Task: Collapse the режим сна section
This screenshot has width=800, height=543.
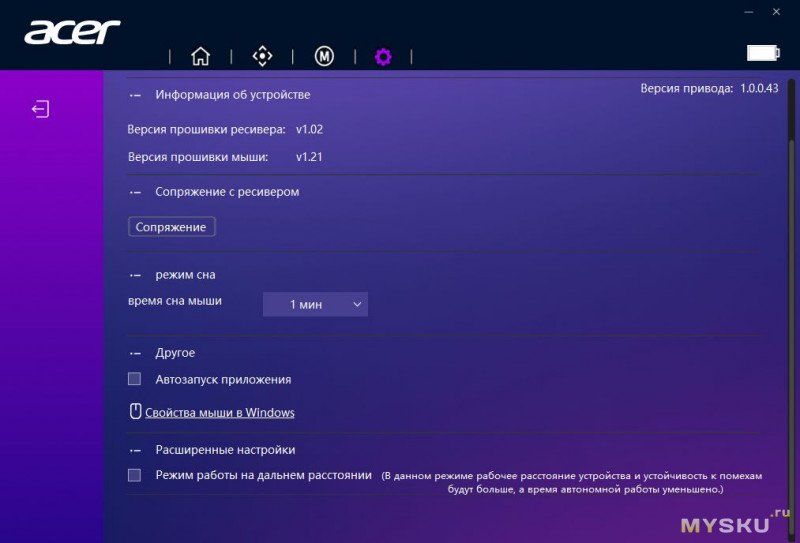Action: click(x=134, y=275)
